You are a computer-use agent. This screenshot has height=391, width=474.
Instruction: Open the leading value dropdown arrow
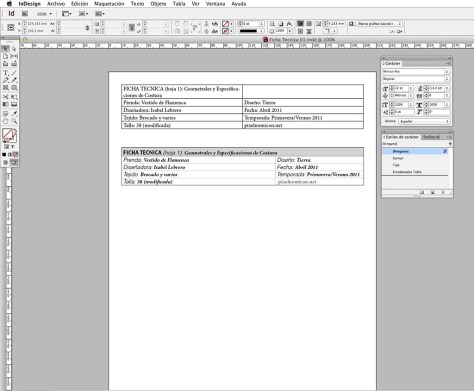pyautogui.click(x=447, y=88)
